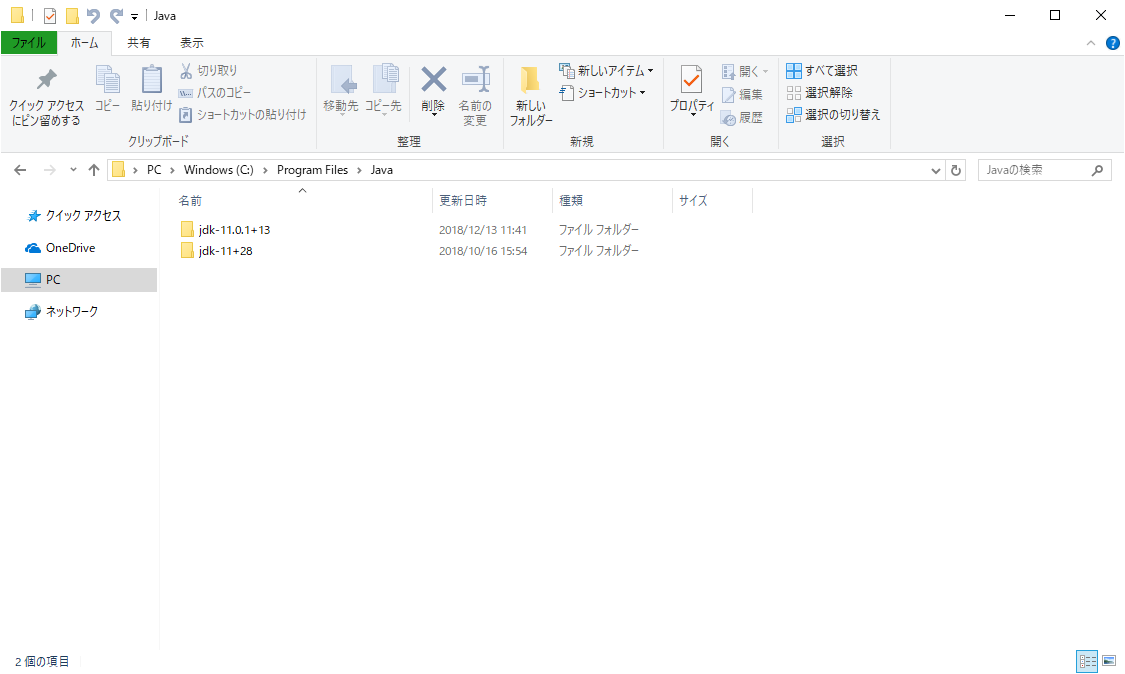Image resolution: width=1125 pixels, height=674 pixels.
Task: Click Redo in quick access toolbar
Action: coord(116,15)
